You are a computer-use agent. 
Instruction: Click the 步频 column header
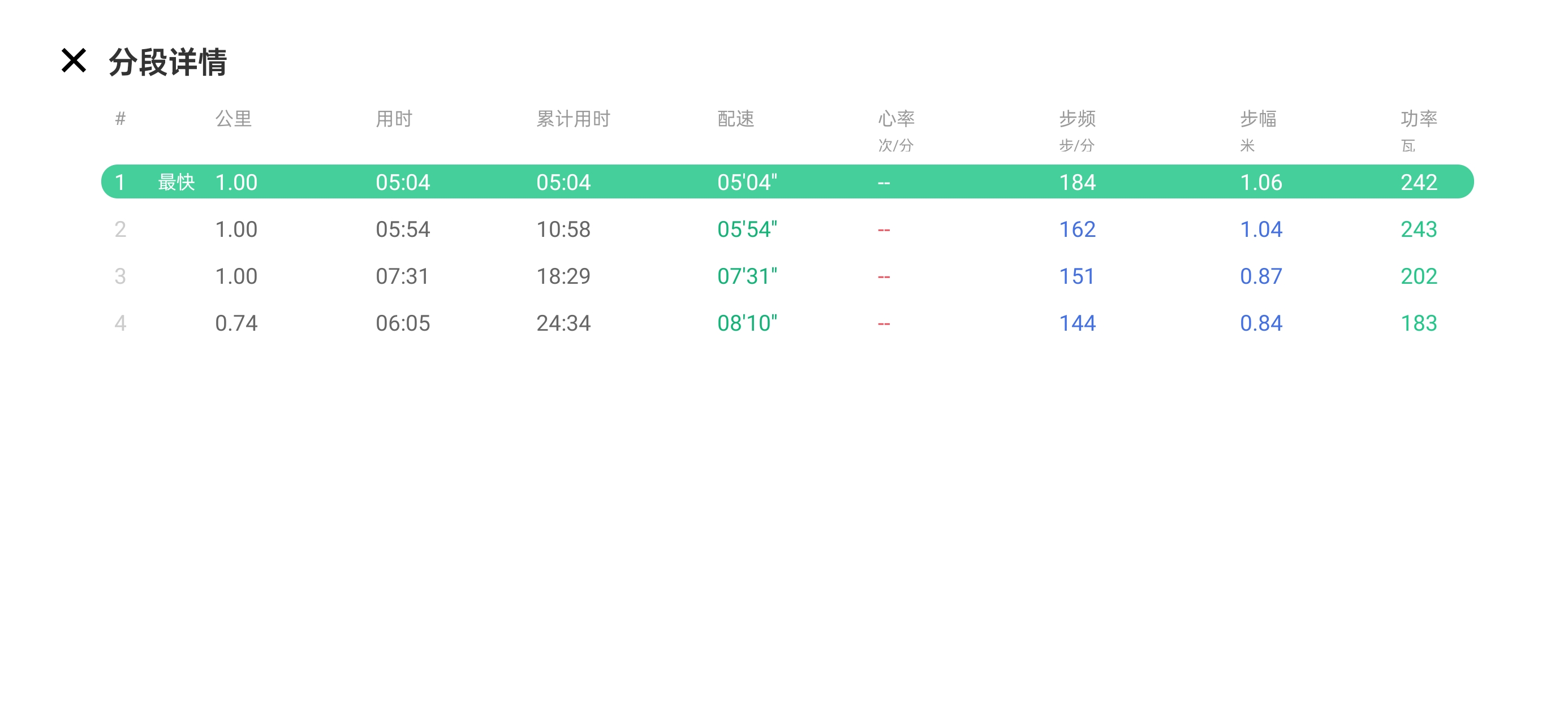pyautogui.click(x=1077, y=119)
